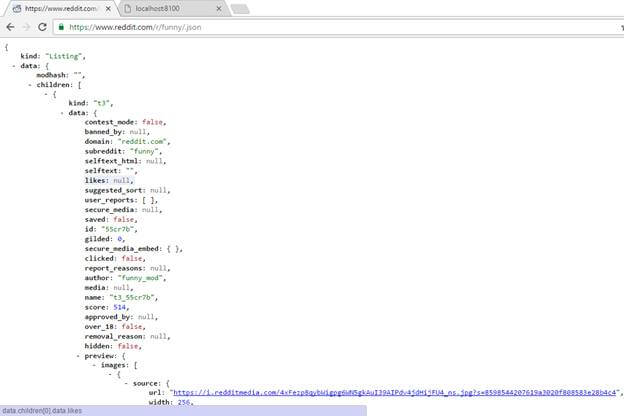Open the i.redditmedia.com image url link
The width and height of the screenshot is (624, 416).
click(x=394, y=393)
